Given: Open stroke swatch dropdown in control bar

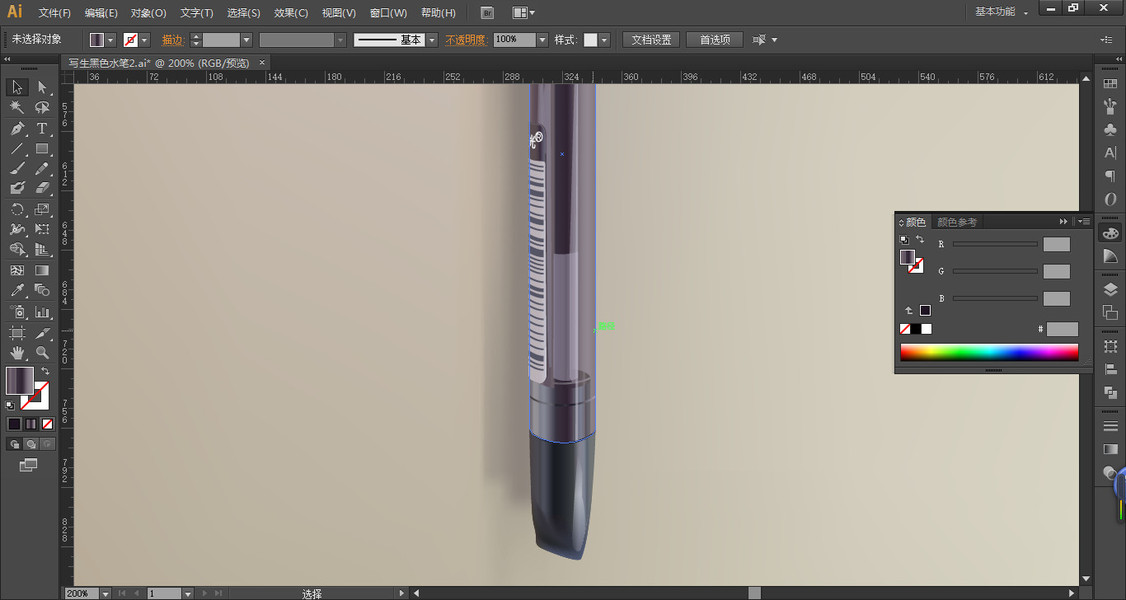Looking at the screenshot, I should 144,40.
